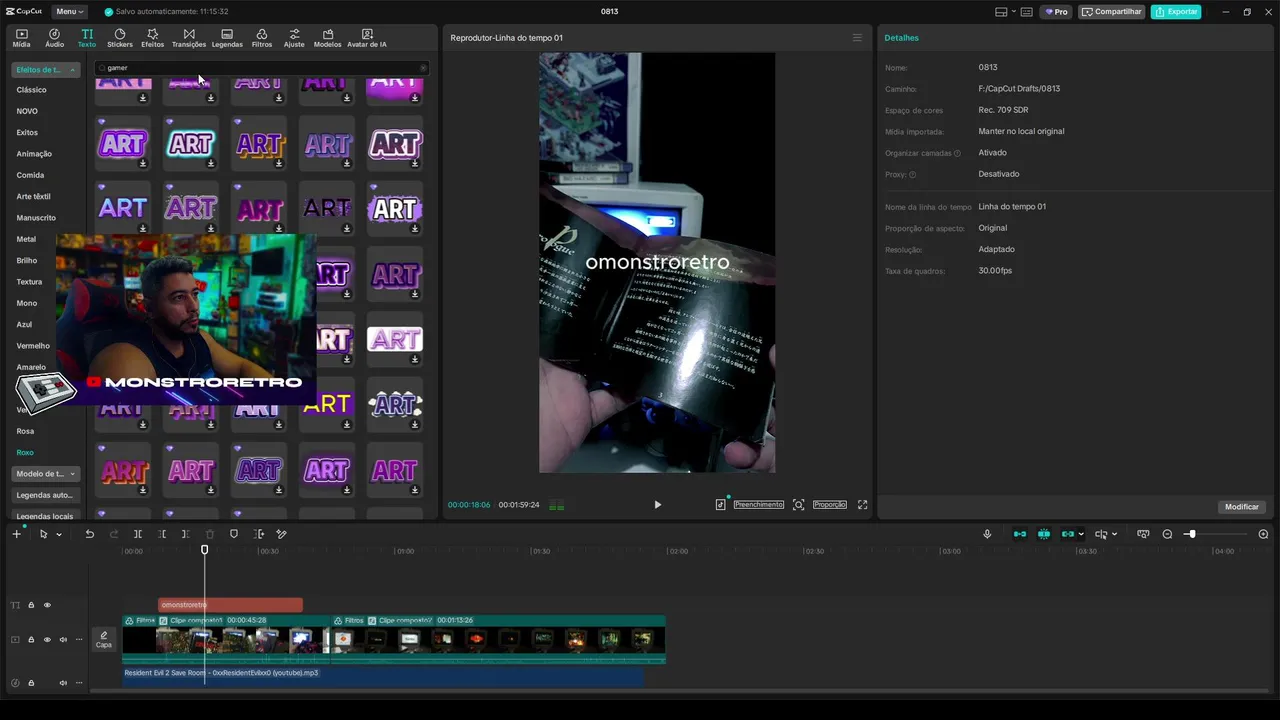Toggle the main track magnet

(x=1020, y=534)
